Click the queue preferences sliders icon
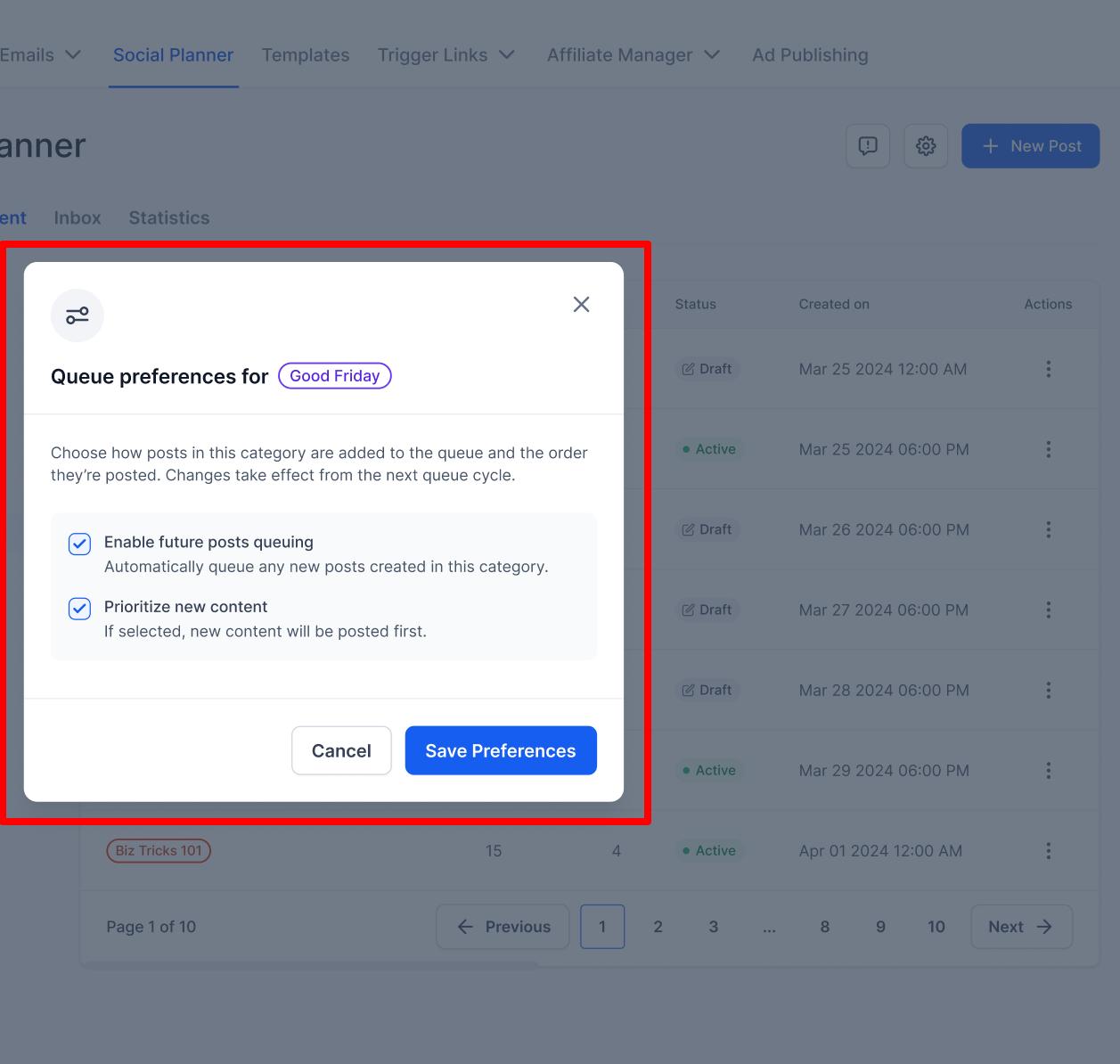This screenshot has width=1120, height=1064. click(x=78, y=315)
